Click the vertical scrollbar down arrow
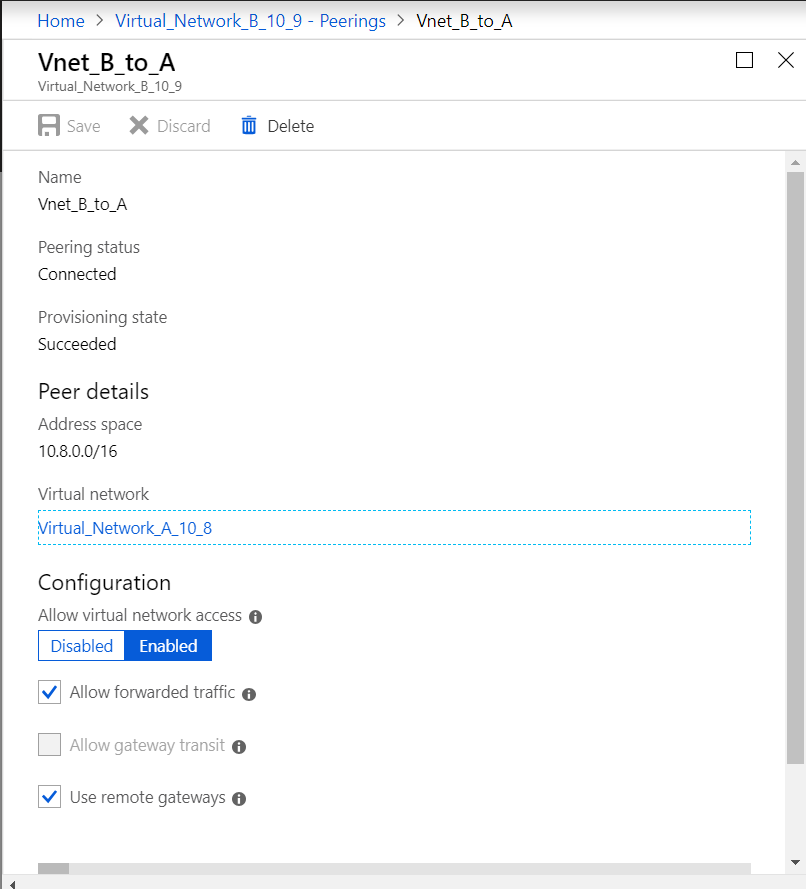This screenshot has height=889, width=806. [796, 861]
